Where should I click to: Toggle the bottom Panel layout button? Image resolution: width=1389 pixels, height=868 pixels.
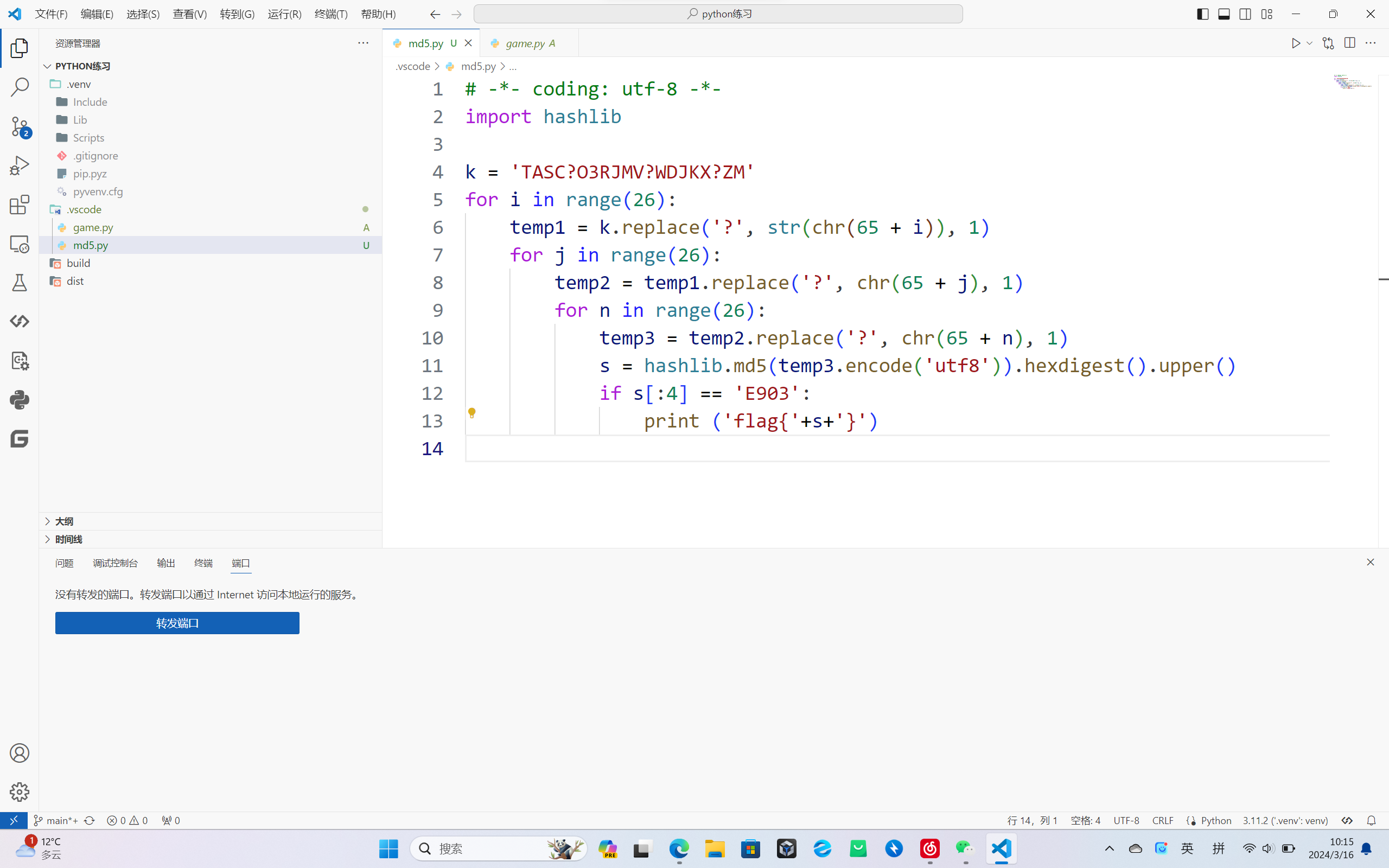pyautogui.click(x=1224, y=14)
